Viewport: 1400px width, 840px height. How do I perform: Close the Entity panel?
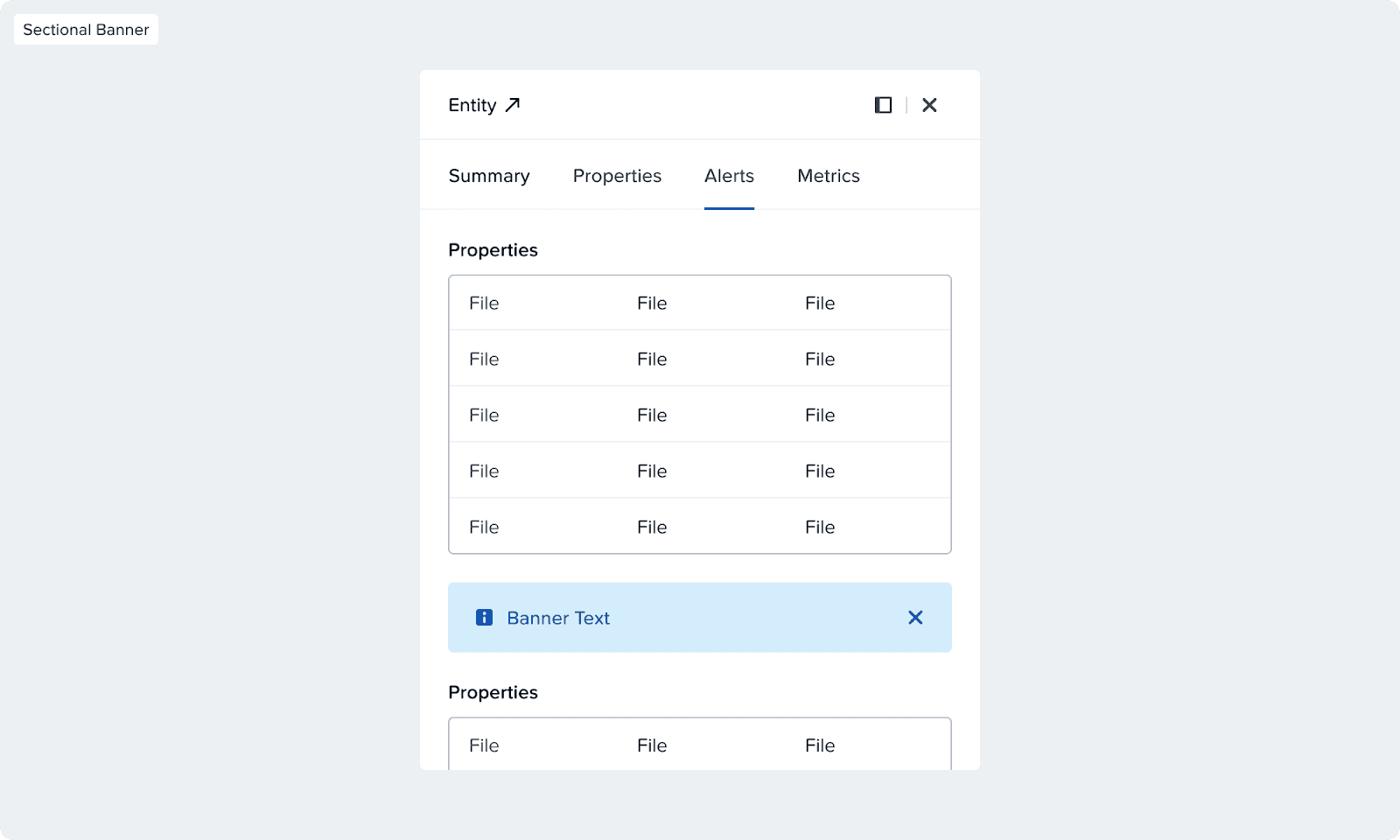point(929,105)
